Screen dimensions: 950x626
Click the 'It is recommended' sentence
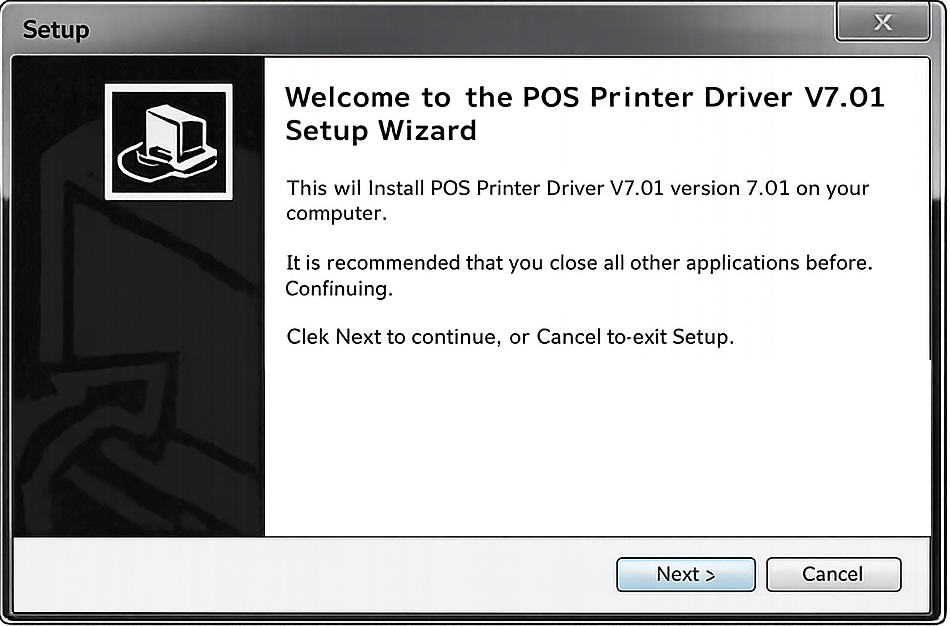[x=579, y=263]
